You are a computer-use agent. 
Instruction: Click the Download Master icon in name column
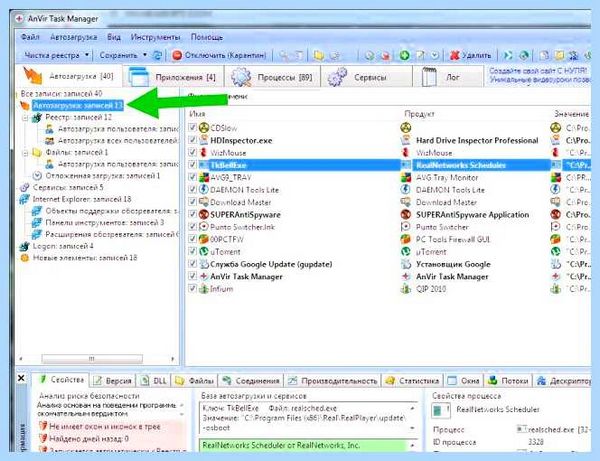pyautogui.click(x=204, y=202)
